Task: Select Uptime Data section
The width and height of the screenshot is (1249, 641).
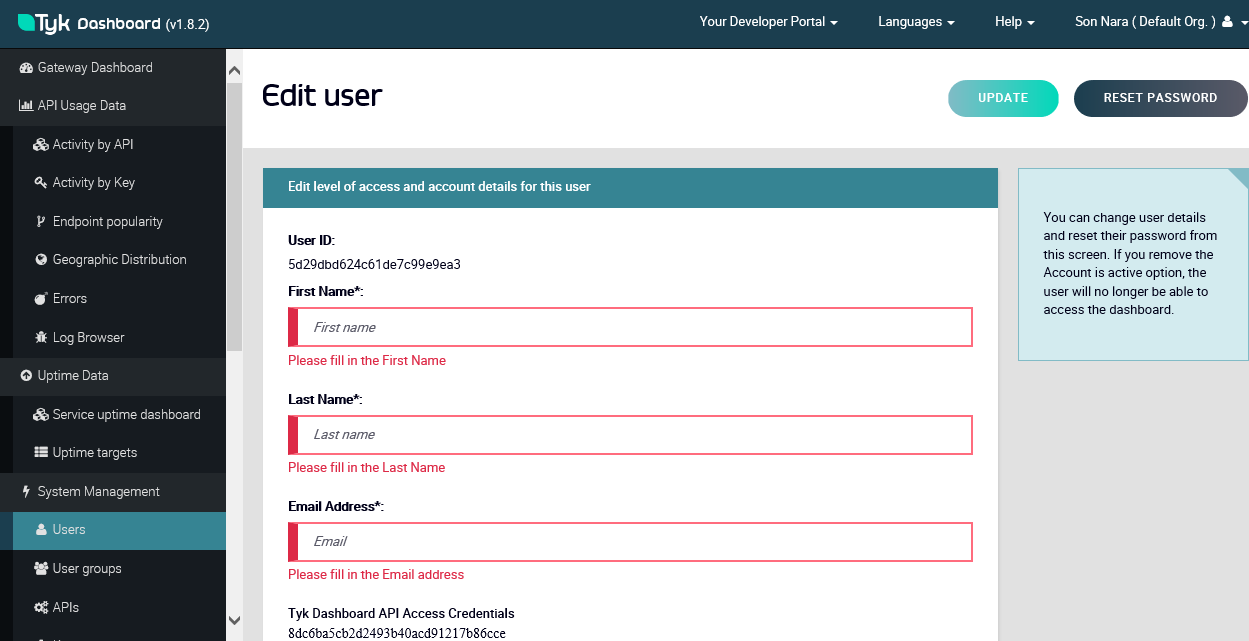Action: pyautogui.click(x=113, y=376)
